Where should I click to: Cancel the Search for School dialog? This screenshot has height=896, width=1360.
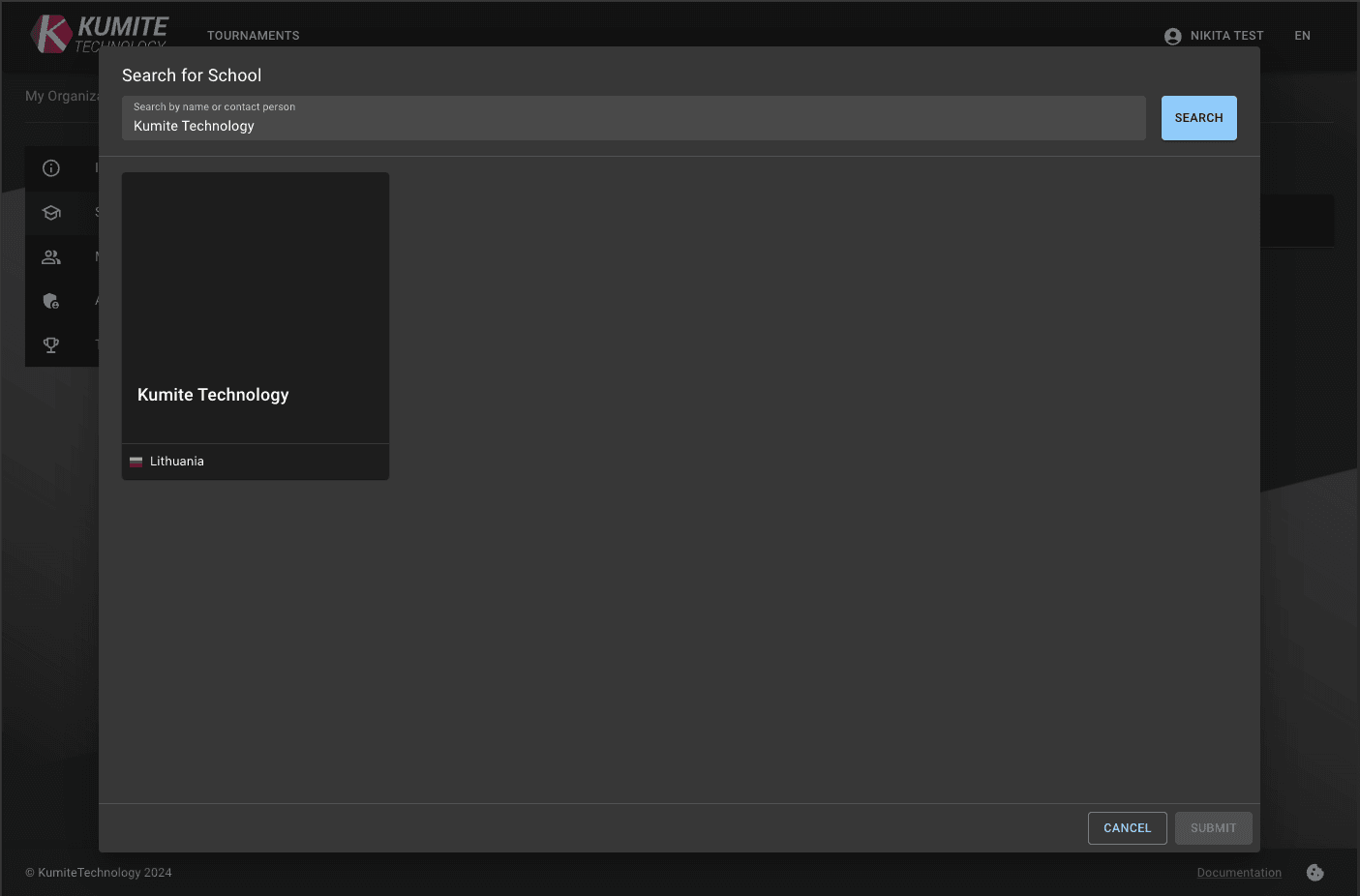(1127, 828)
